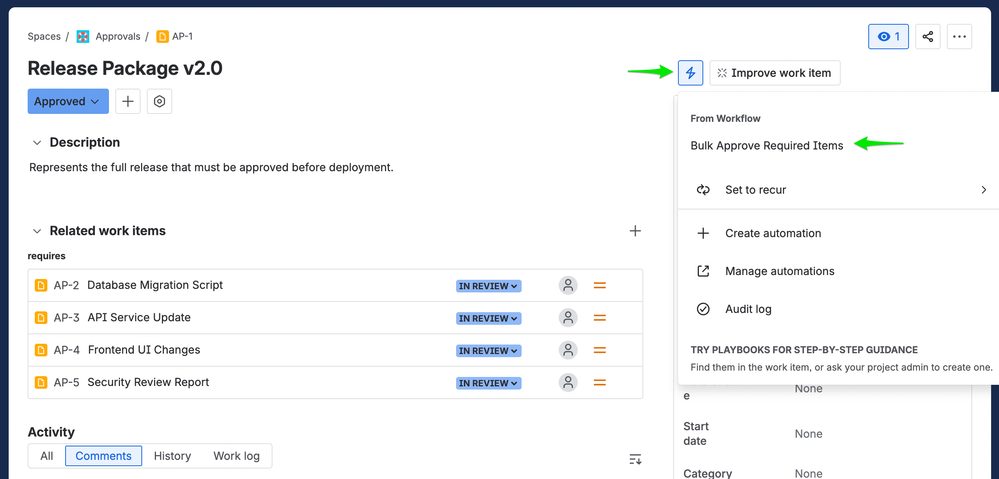Open the three-dots more actions menu
999x479 pixels.
[x=959, y=37]
